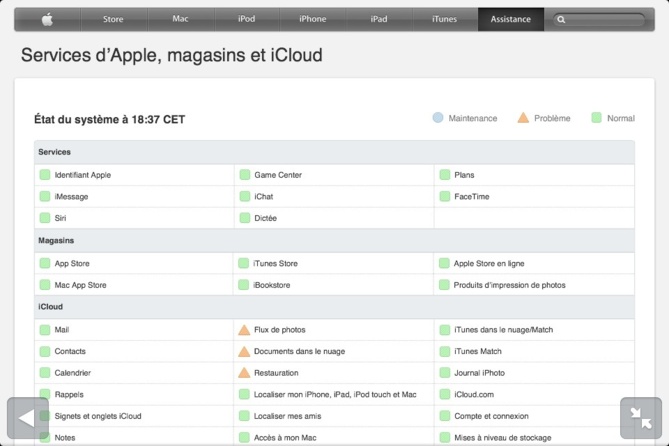Viewport: 669px width, 446px height.
Task: Open the iCloud.com status entry
Action: pos(473,395)
